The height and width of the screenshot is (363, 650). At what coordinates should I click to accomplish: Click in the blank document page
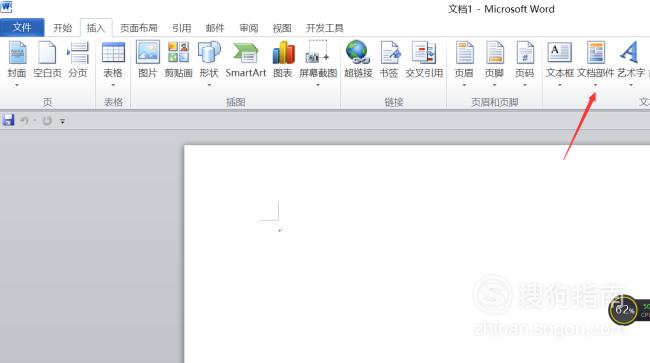coord(417,254)
